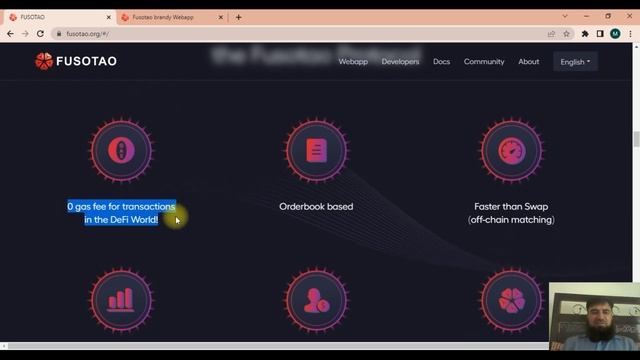The width and height of the screenshot is (640, 360).
Task: Click the 'Faster than Swap' text
Action: (x=511, y=207)
